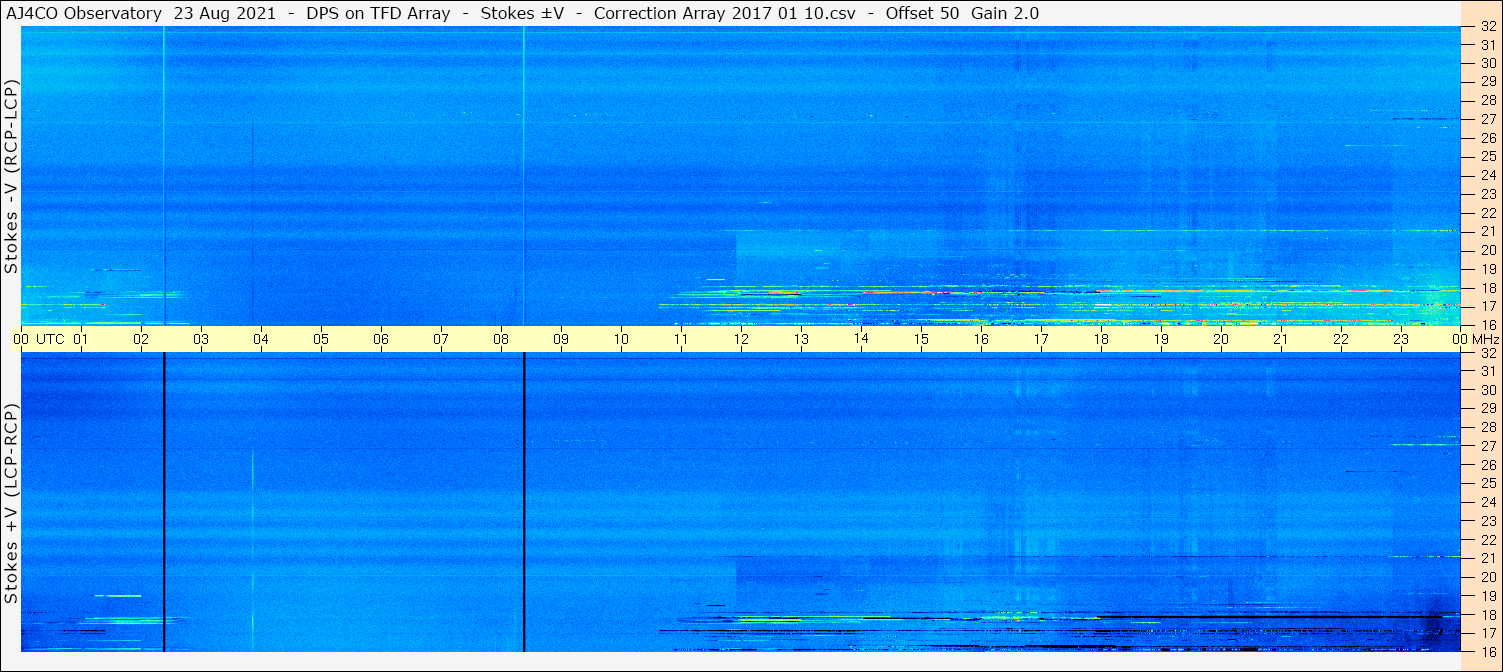The image size is (1503, 672).
Task: Click the 16 MHz tick on Stokes +V scale
Action: 1487,651
